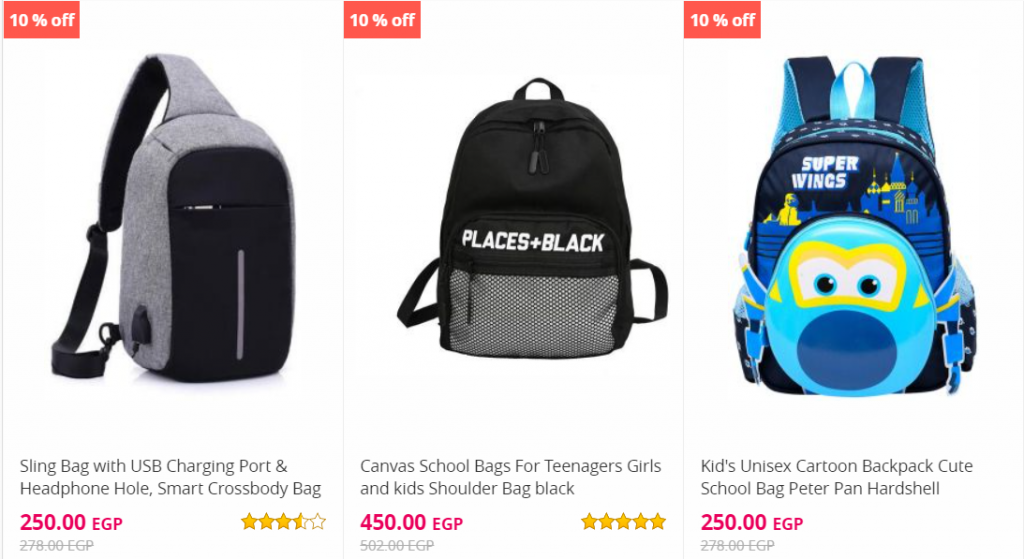Image resolution: width=1024 pixels, height=559 pixels.
Task: Click the sling bag star rating
Action: 283,521
